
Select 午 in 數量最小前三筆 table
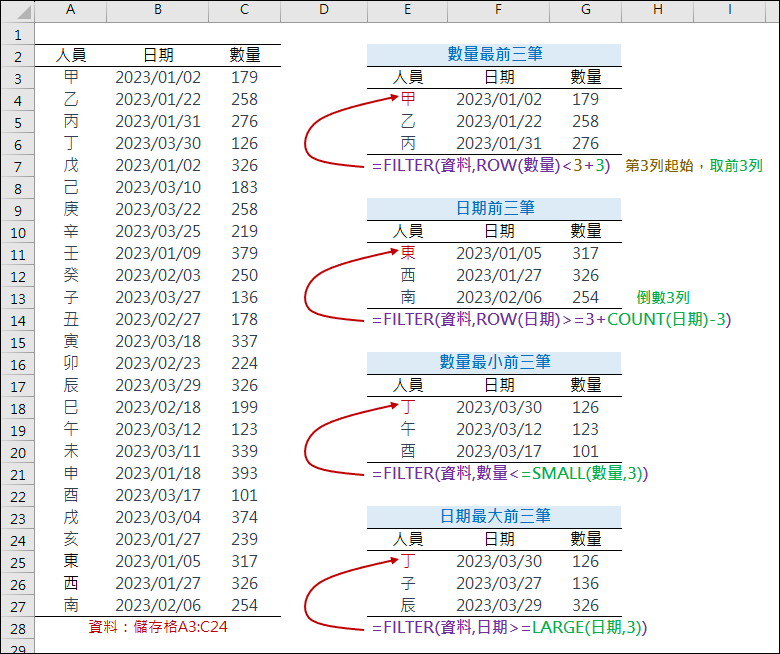click(x=407, y=429)
